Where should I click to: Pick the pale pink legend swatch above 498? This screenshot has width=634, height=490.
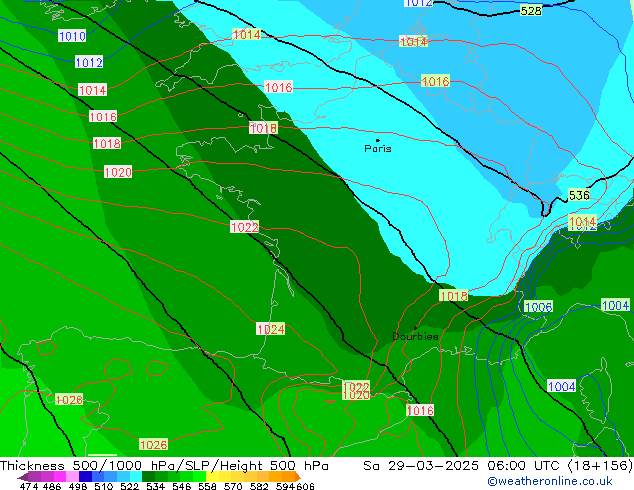pos(72,477)
